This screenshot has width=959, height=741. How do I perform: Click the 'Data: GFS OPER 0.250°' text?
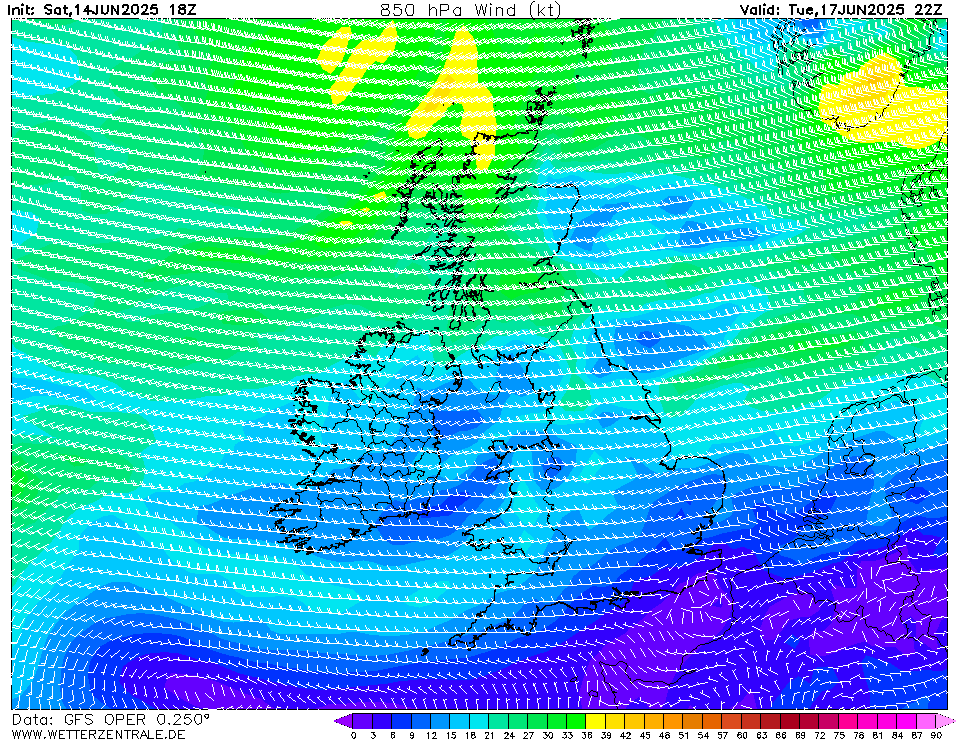click(x=110, y=720)
